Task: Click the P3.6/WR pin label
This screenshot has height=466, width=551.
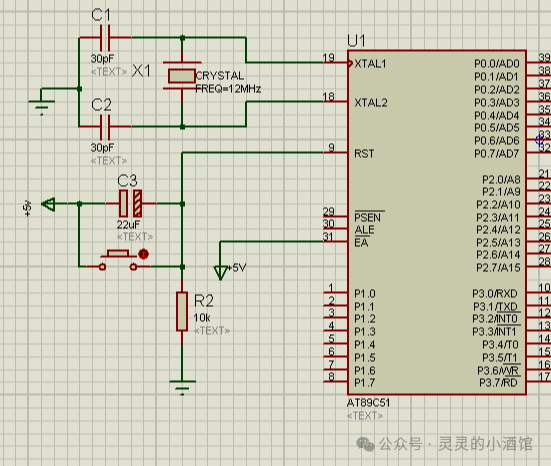Action: pos(498,370)
